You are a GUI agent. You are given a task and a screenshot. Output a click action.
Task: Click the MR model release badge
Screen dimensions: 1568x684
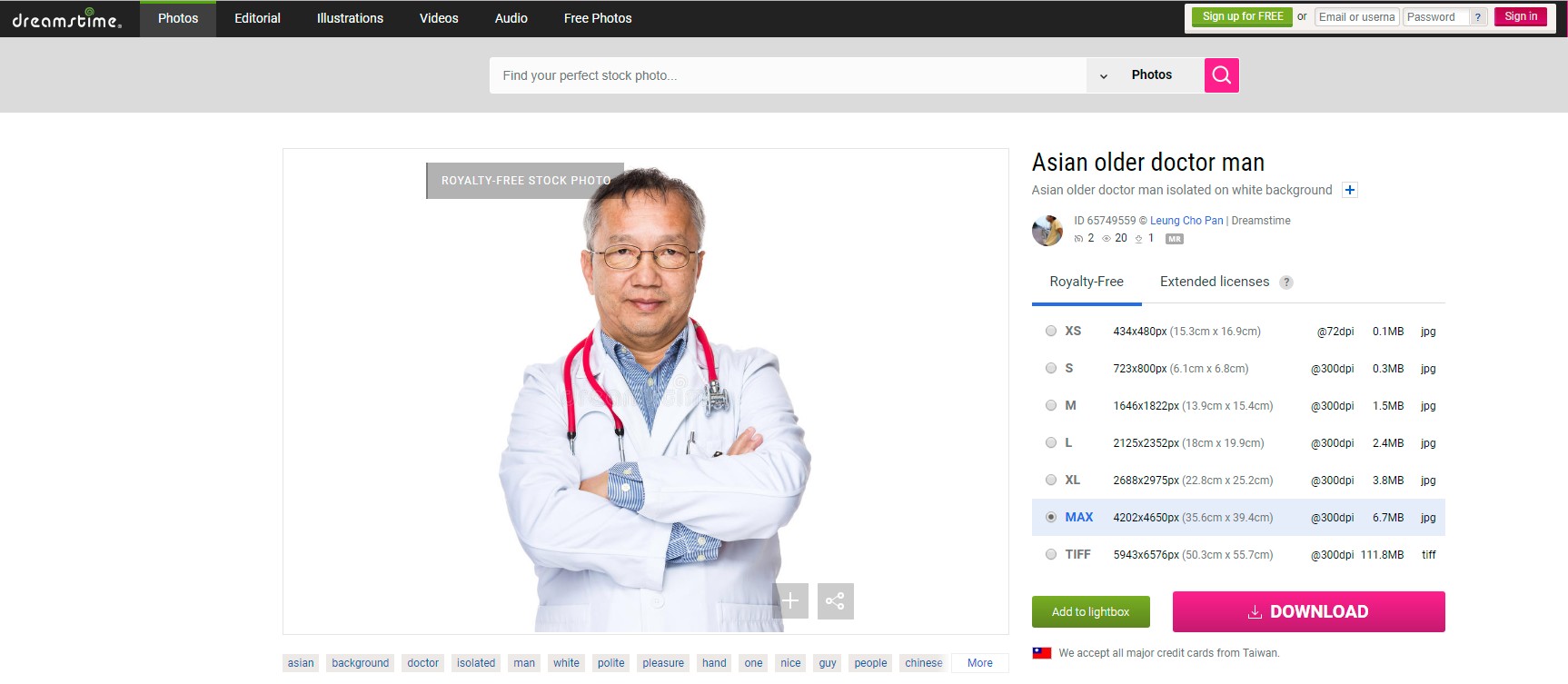click(x=1175, y=239)
